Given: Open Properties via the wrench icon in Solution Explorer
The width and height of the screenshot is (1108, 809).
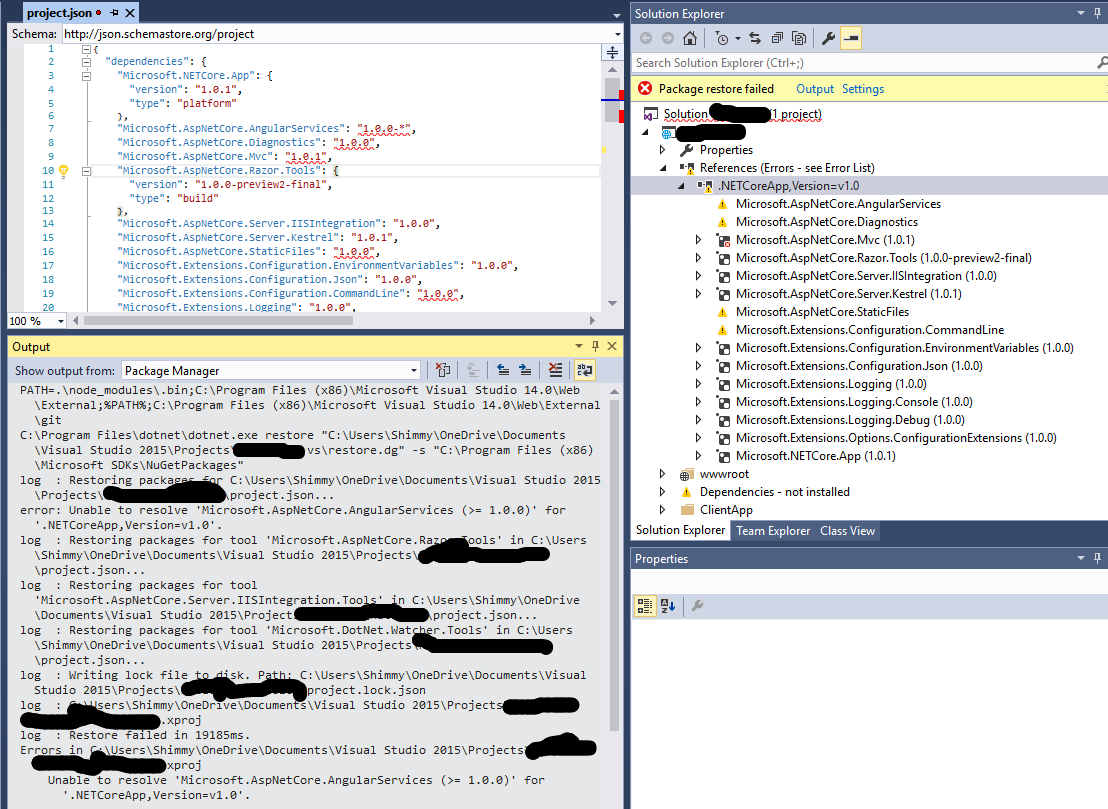Looking at the screenshot, I should [828, 38].
